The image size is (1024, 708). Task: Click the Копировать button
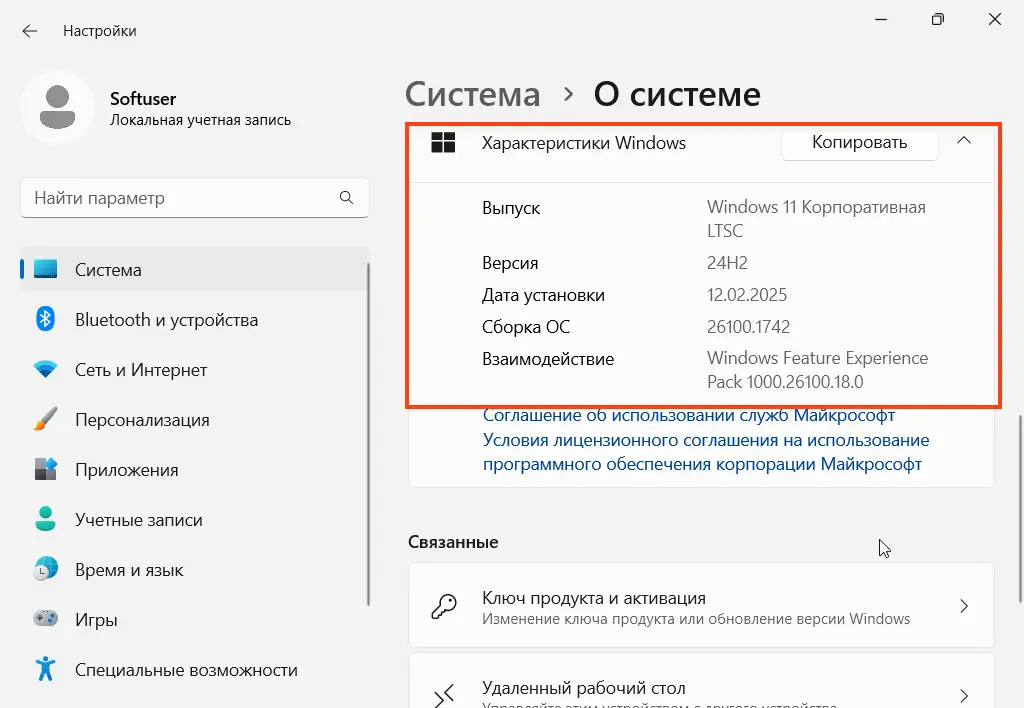click(x=859, y=142)
